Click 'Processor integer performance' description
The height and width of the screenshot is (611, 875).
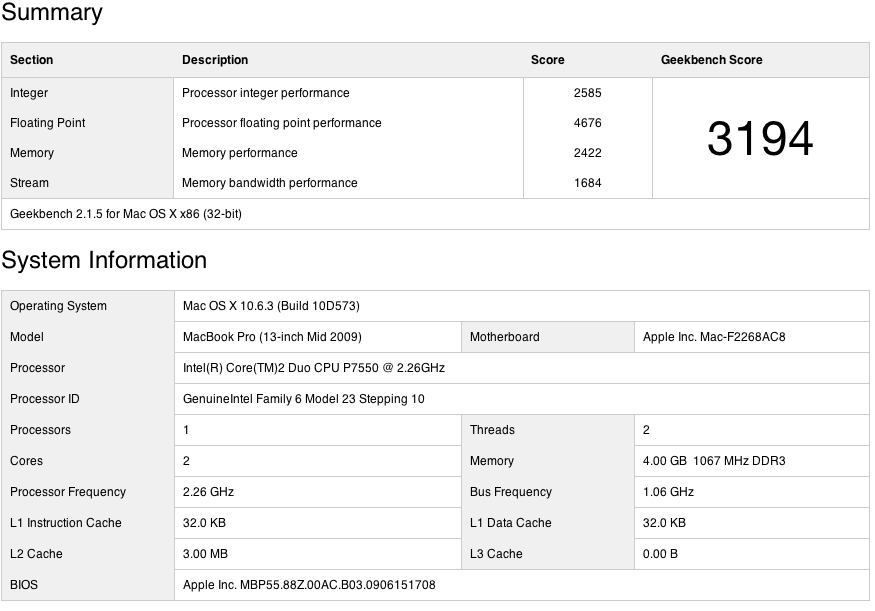click(266, 93)
